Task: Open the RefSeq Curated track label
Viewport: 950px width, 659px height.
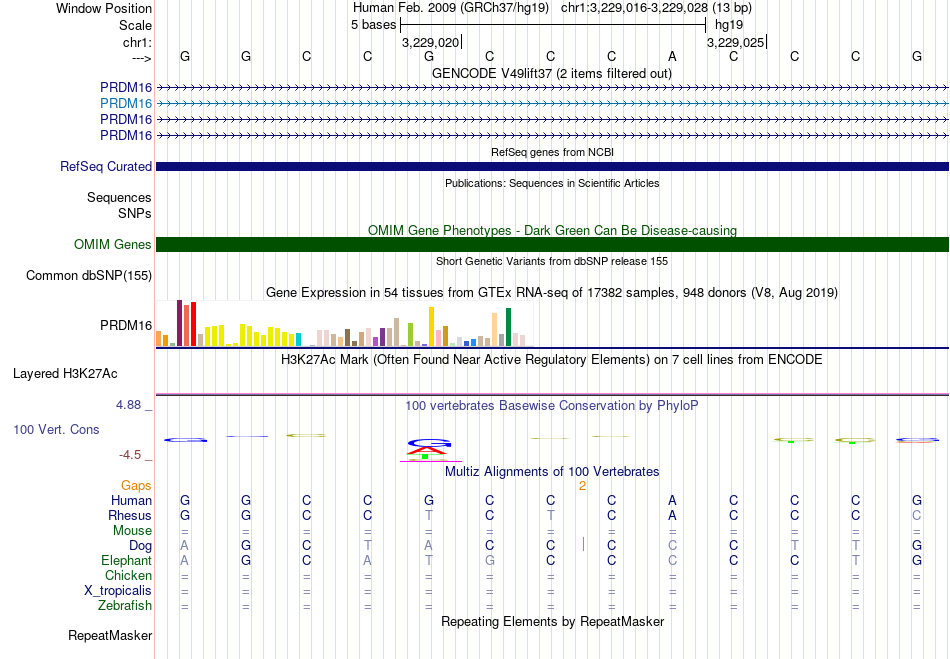Action: point(106,167)
